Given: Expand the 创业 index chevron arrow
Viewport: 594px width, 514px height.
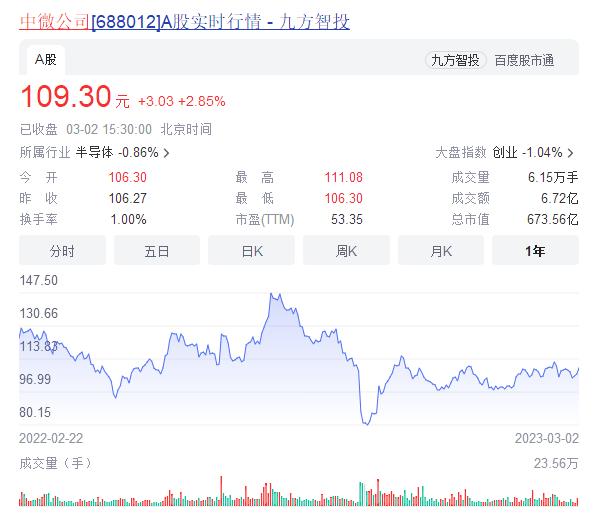Looking at the screenshot, I should pyautogui.click(x=570, y=153).
